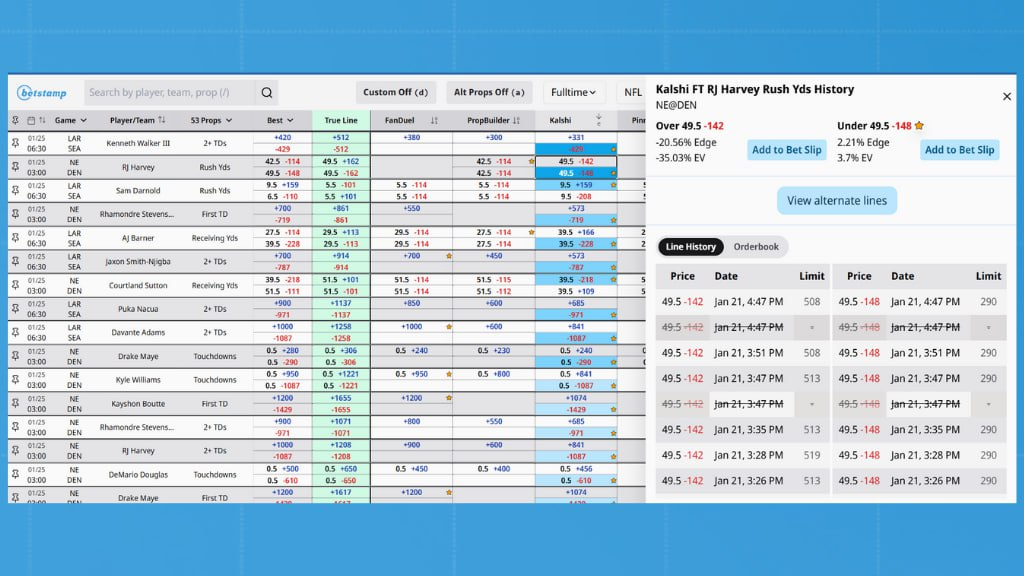Open the Fulltime dropdown
Image resolution: width=1024 pixels, height=576 pixels.
click(575, 93)
